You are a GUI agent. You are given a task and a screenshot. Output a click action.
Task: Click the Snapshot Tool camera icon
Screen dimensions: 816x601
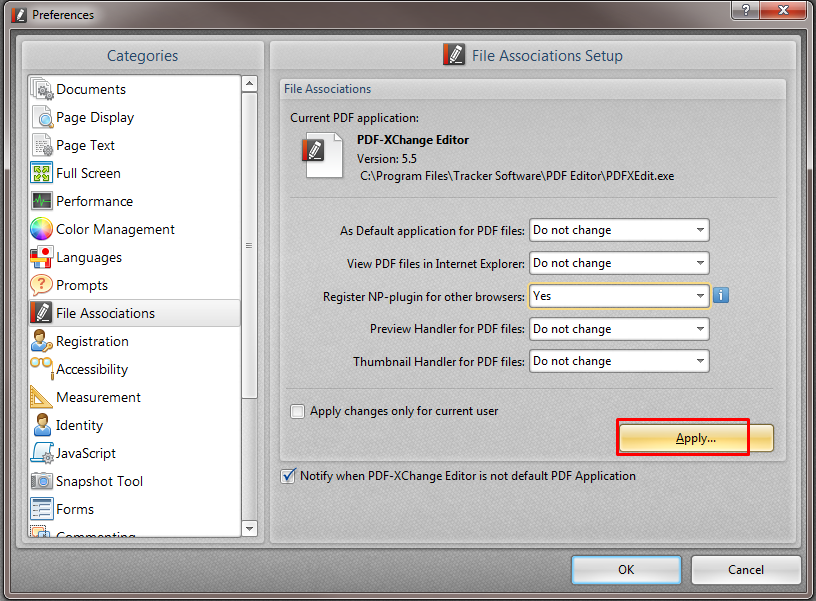click(x=42, y=481)
